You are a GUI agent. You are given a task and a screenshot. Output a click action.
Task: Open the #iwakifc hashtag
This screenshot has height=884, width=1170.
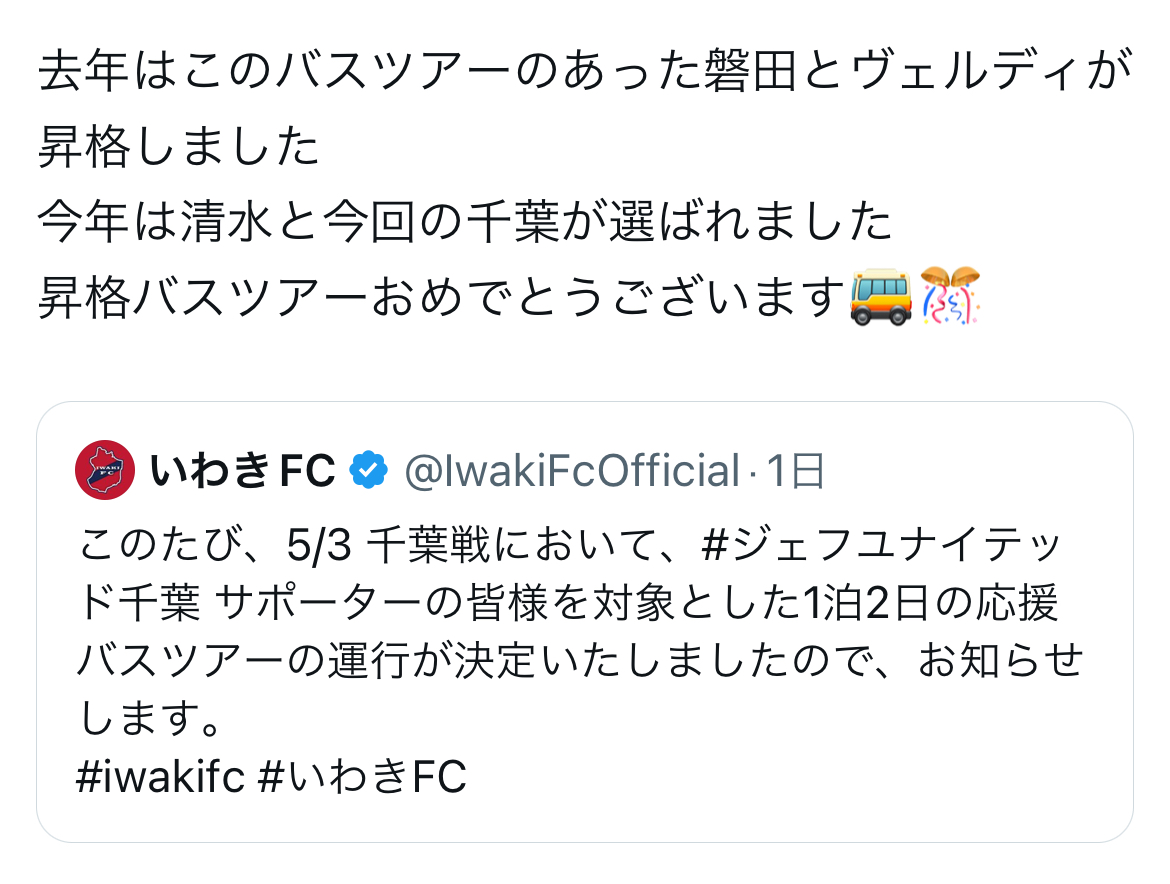point(160,777)
